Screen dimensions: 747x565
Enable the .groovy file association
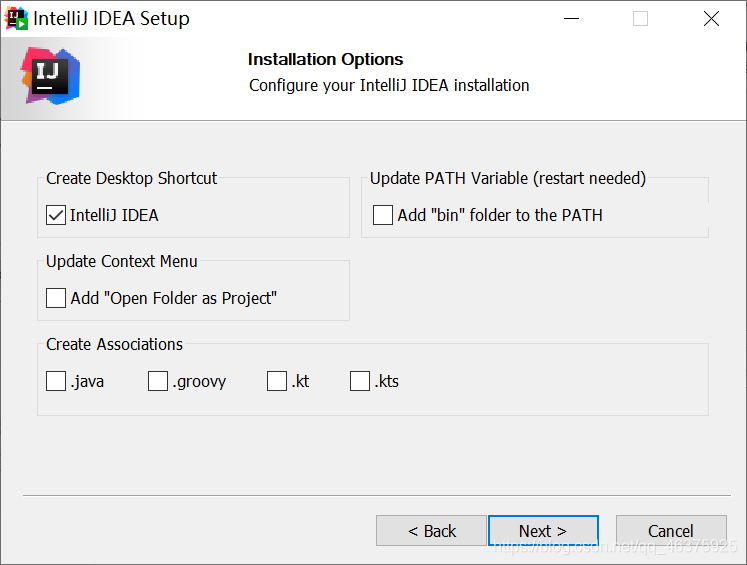158,381
